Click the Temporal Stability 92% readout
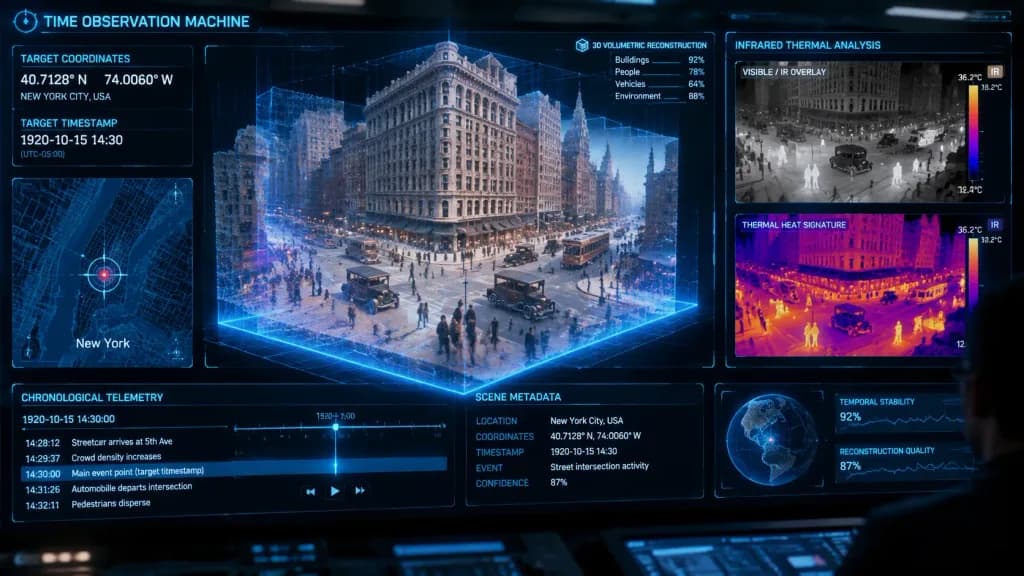This screenshot has height=576, width=1024. tap(850, 417)
